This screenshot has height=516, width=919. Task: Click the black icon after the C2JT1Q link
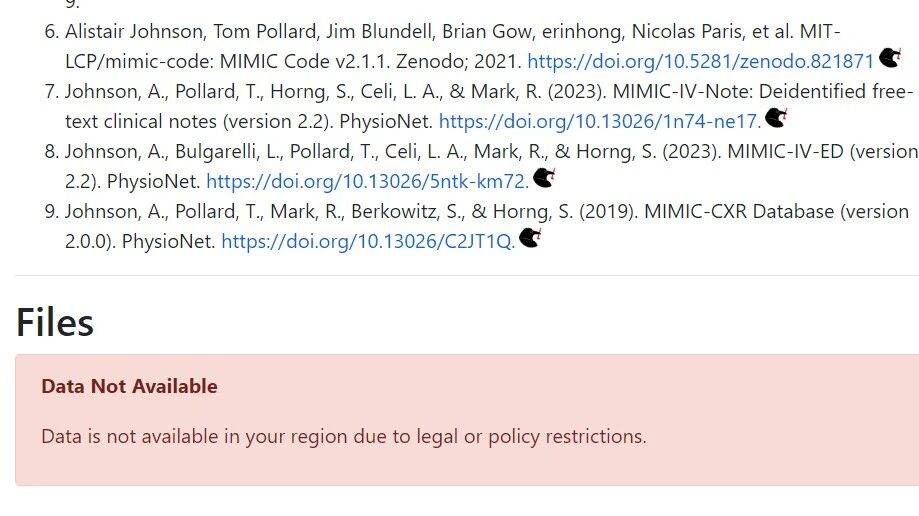(x=530, y=239)
